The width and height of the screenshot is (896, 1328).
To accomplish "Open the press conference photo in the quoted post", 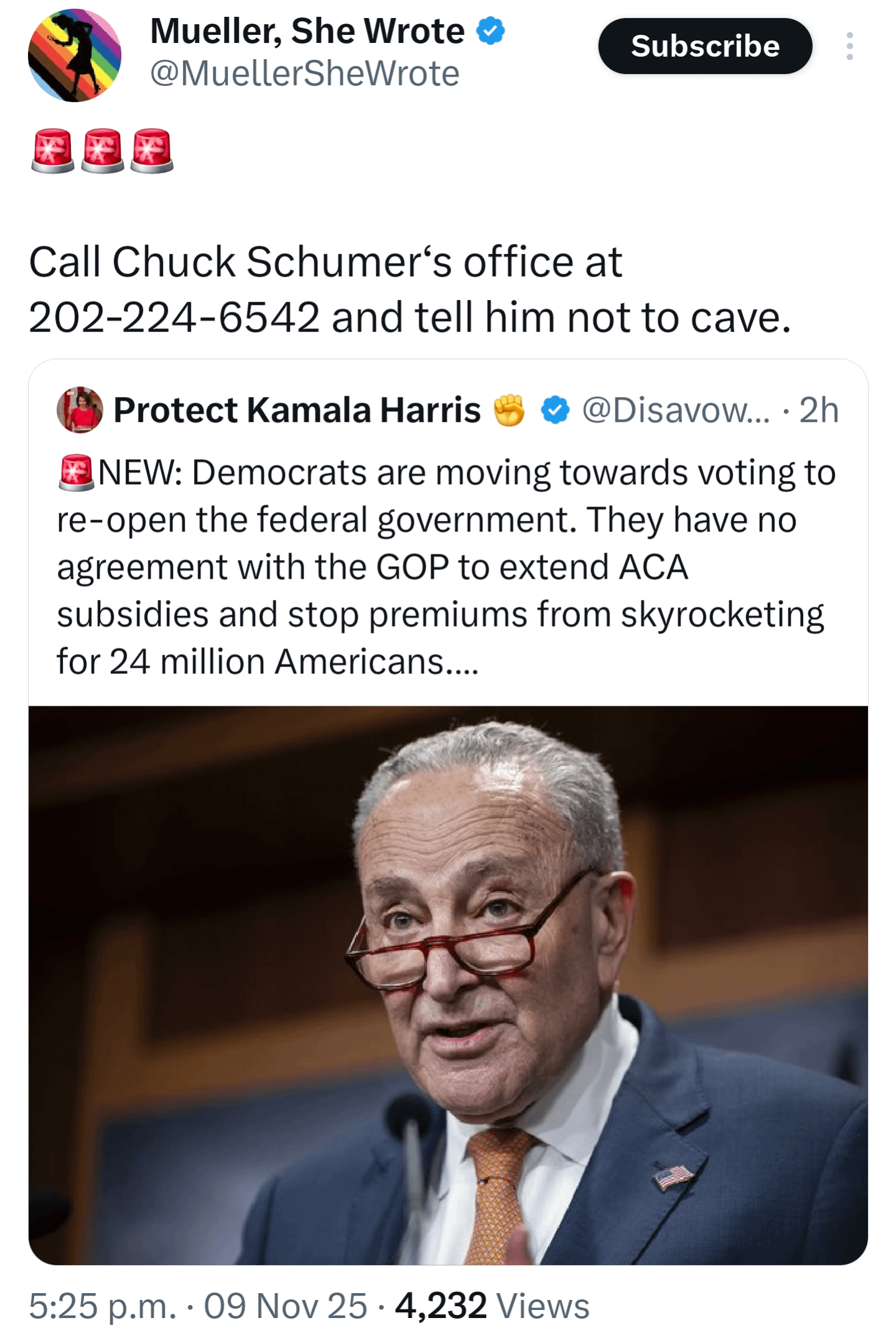I will pos(448,984).
